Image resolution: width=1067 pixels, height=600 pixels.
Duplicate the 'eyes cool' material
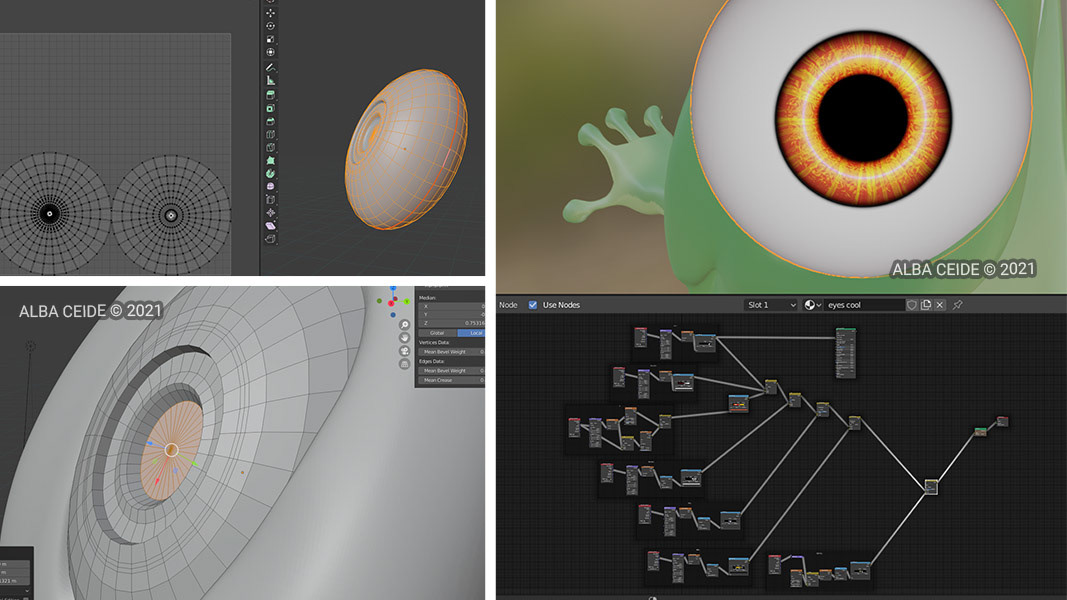coord(926,305)
